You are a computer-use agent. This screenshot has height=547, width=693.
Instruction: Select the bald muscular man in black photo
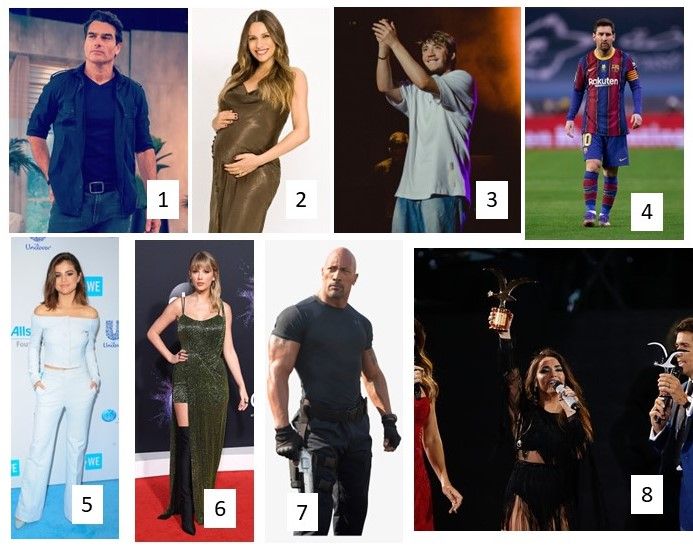click(x=334, y=391)
